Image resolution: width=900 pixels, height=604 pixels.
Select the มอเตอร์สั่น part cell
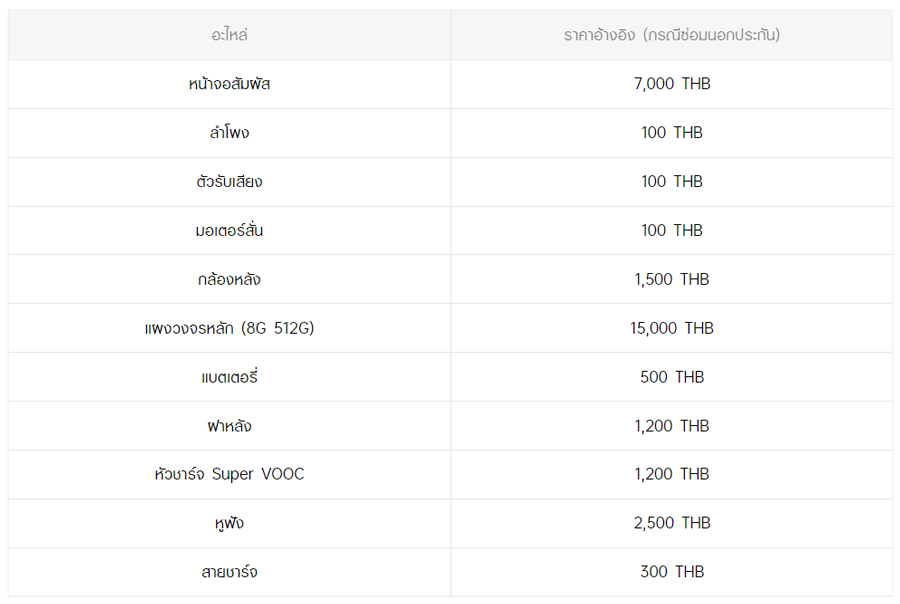[229, 231]
